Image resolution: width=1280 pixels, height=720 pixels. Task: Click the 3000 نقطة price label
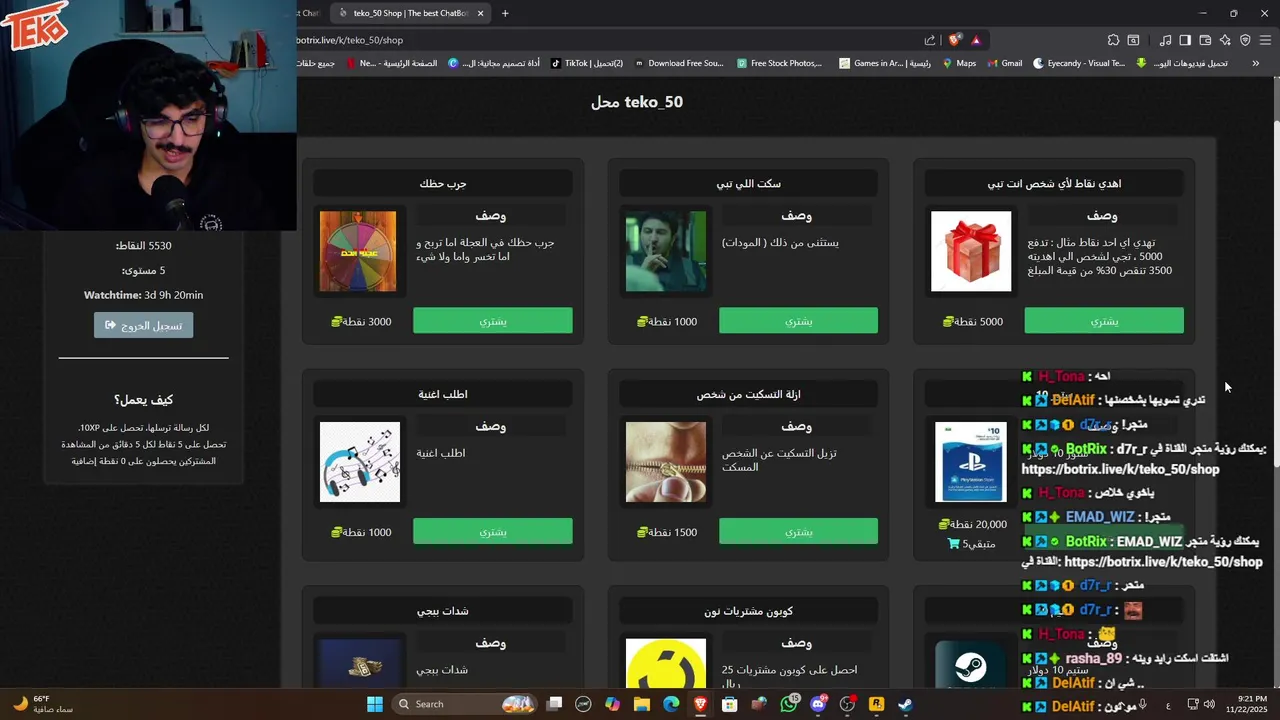pyautogui.click(x=361, y=322)
